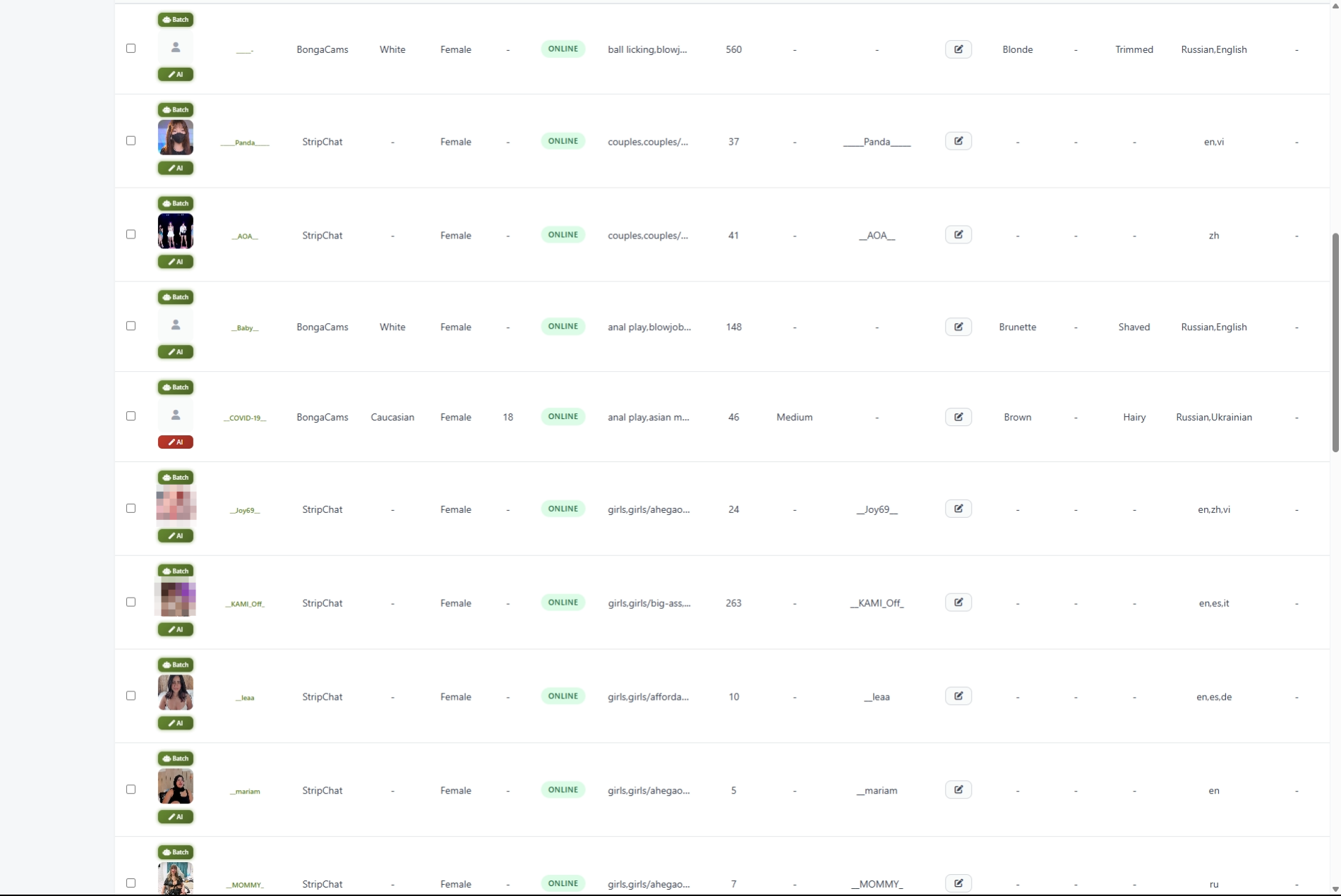Click the vertical scrollbar thumb on the right
The width and height of the screenshot is (1341, 896).
point(1335,342)
